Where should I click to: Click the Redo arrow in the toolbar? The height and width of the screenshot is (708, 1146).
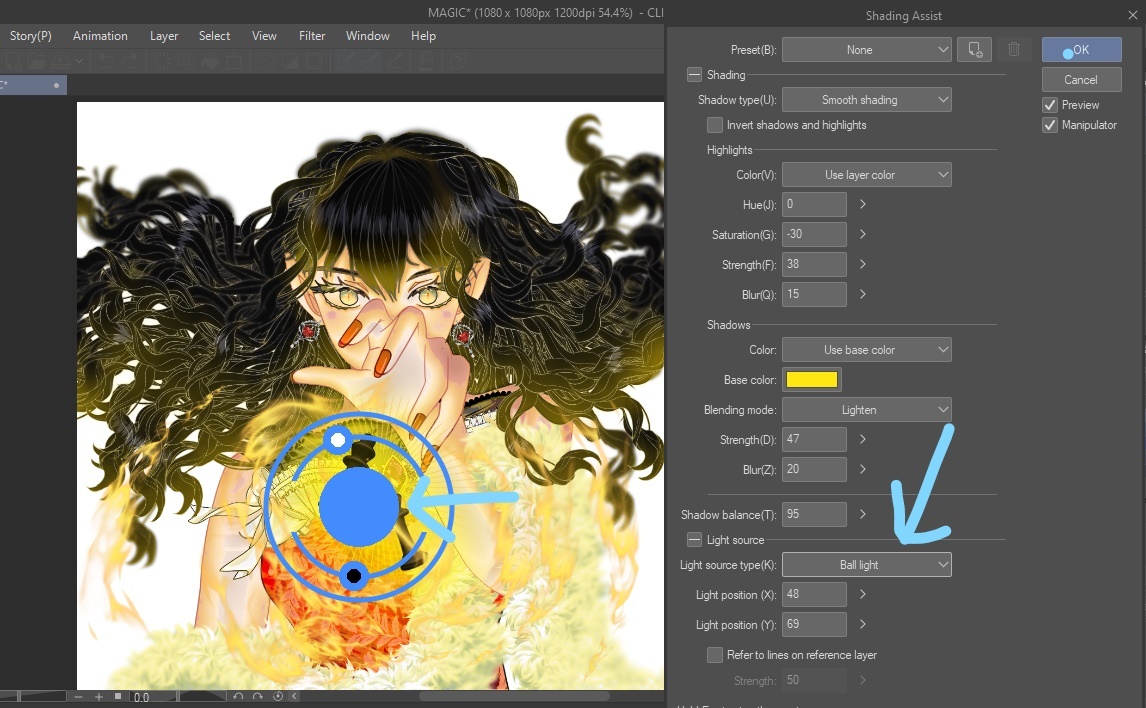click(130, 60)
